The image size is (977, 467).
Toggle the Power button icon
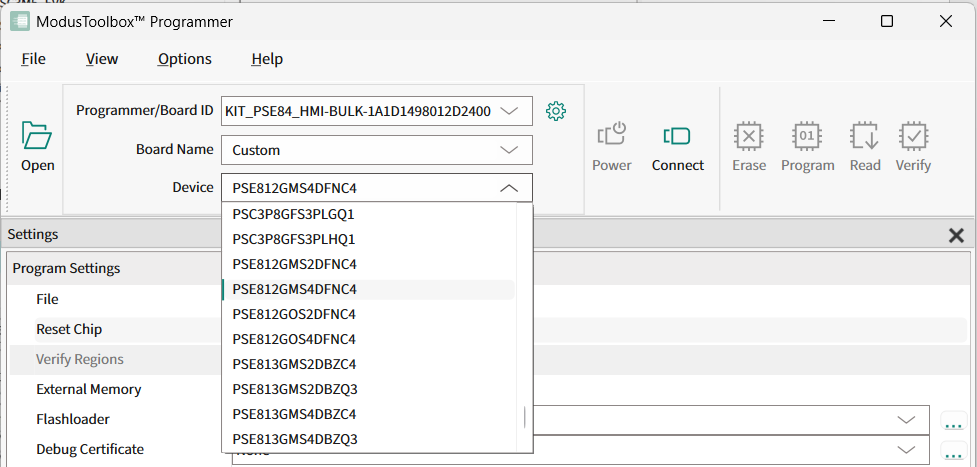tap(611, 135)
